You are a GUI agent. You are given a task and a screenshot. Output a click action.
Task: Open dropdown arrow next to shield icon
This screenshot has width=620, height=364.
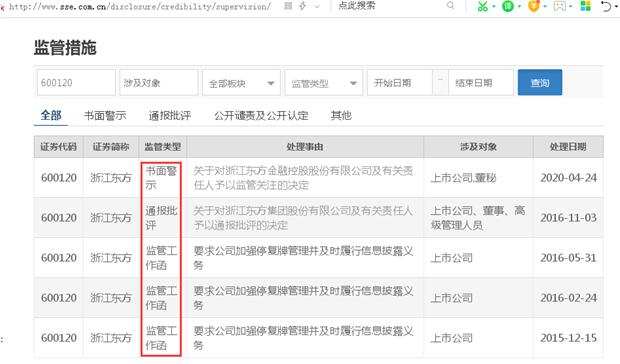pos(545,6)
